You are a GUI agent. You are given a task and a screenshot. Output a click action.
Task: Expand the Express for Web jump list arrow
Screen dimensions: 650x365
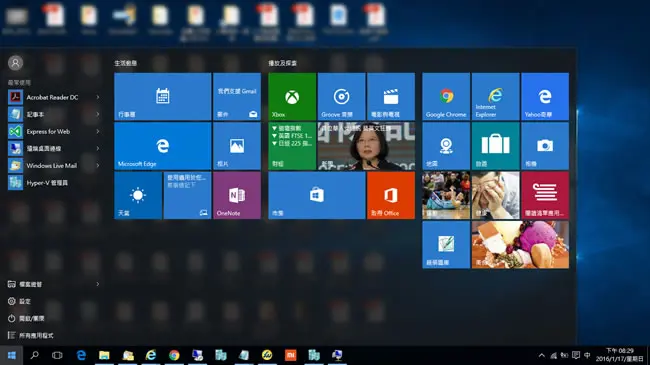(x=98, y=131)
